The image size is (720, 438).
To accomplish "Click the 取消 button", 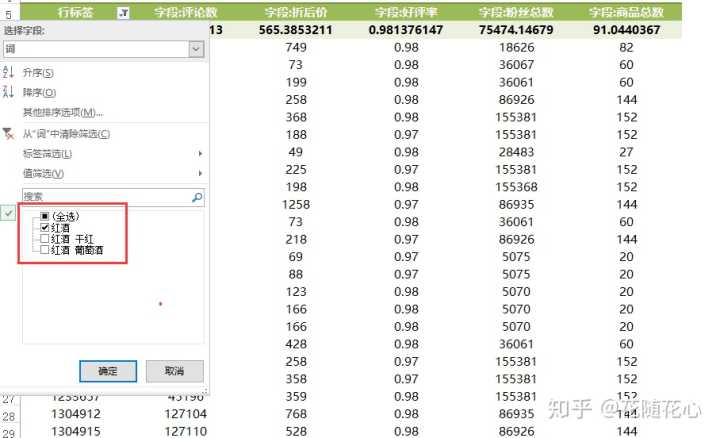I will 174,371.
